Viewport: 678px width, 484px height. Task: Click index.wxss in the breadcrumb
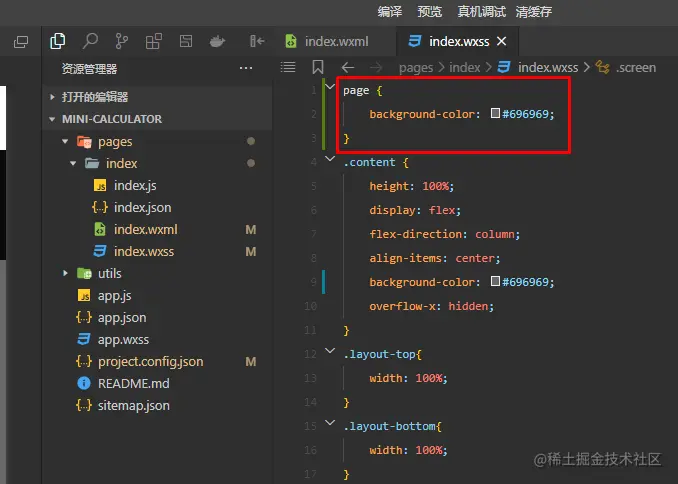click(547, 68)
